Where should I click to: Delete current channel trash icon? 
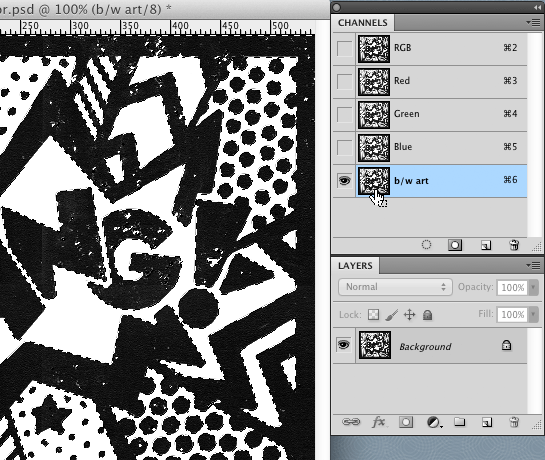tap(514, 245)
